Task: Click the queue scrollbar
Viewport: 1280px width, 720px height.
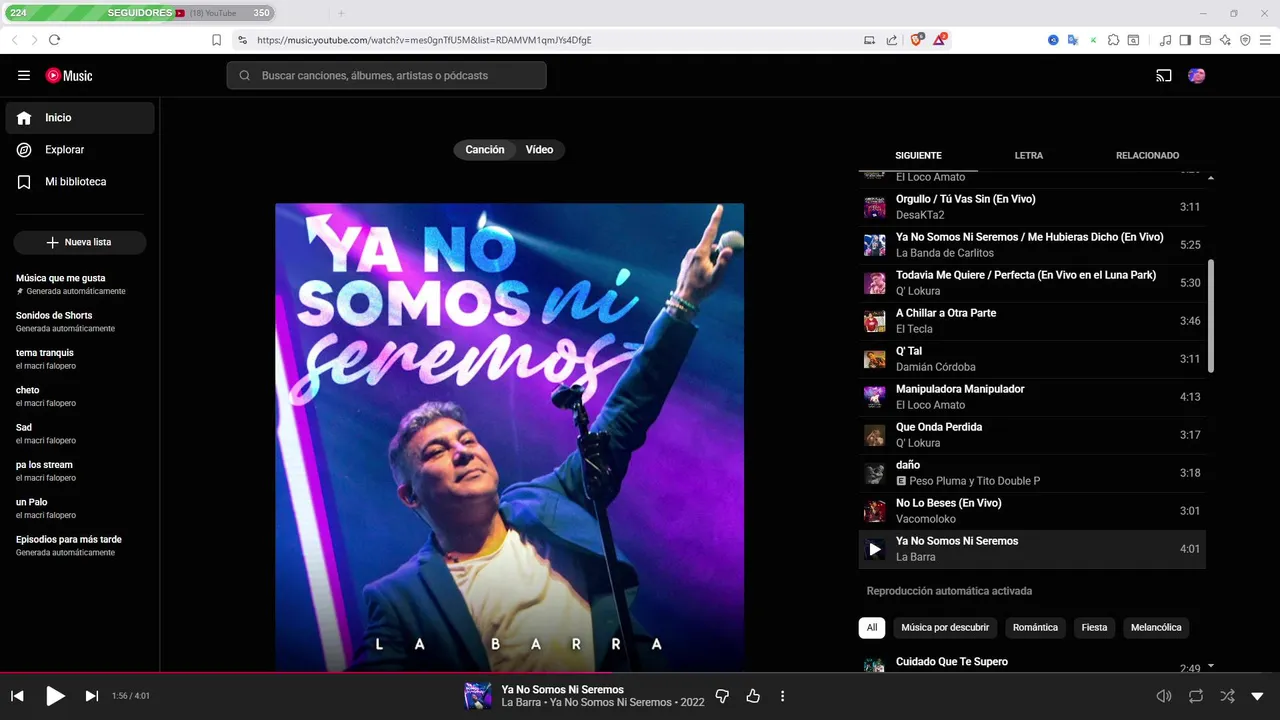Action: pyautogui.click(x=1211, y=316)
